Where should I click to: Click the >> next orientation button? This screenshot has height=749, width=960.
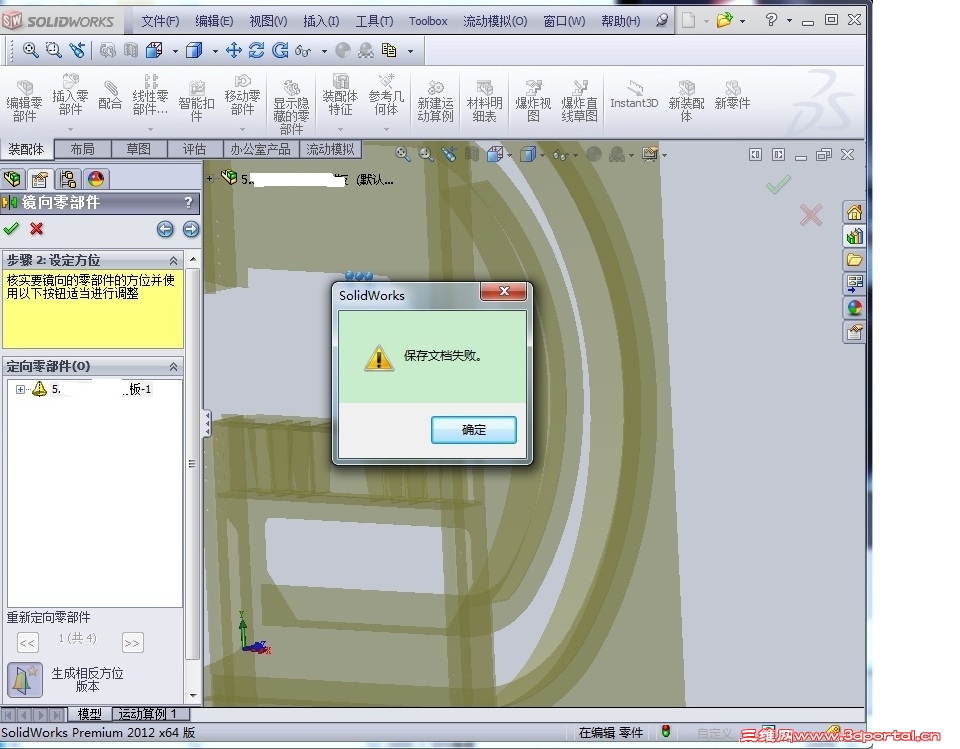click(132, 642)
